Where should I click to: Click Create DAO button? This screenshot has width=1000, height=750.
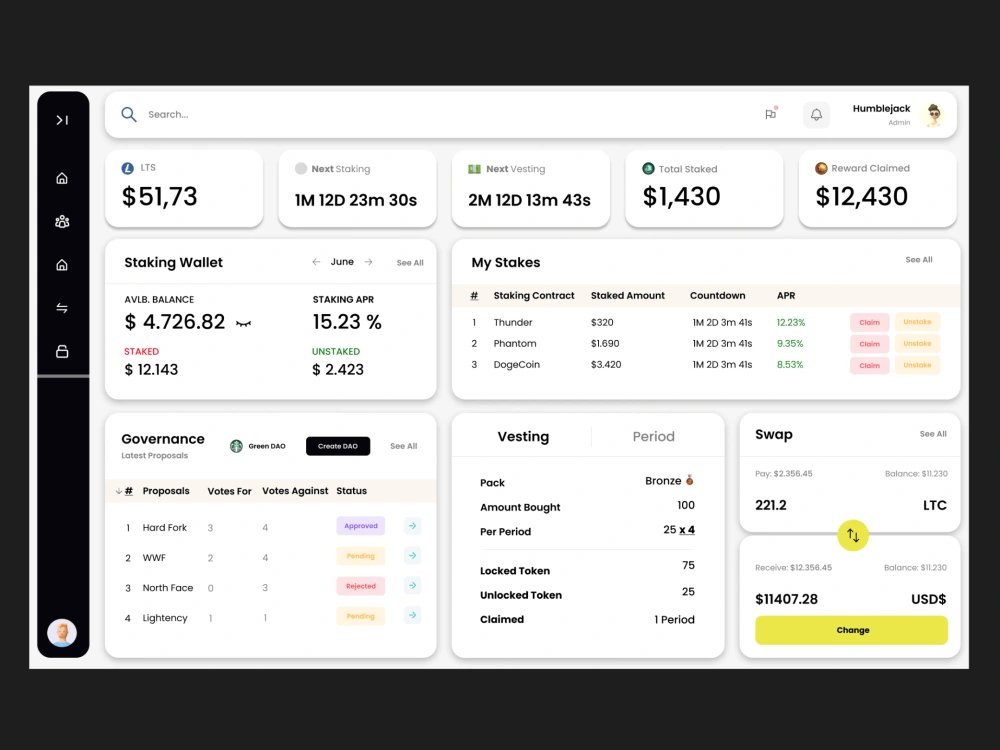click(x=338, y=446)
